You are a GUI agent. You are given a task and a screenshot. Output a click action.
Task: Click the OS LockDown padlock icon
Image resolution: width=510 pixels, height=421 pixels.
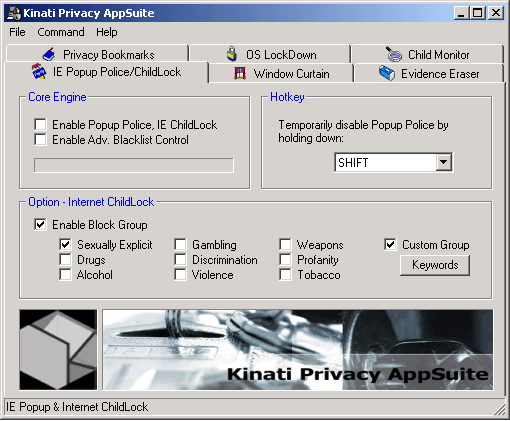coord(232,54)
